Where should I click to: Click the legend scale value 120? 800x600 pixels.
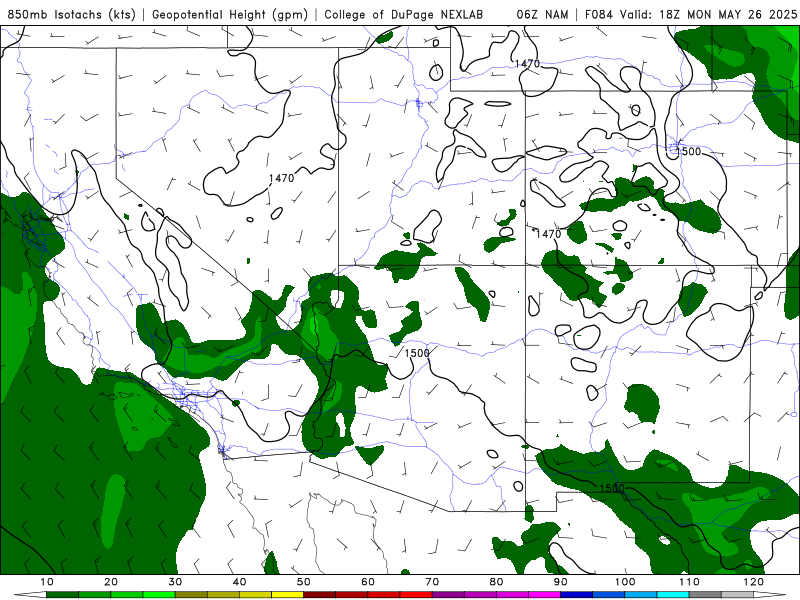(x=754, y=582)
